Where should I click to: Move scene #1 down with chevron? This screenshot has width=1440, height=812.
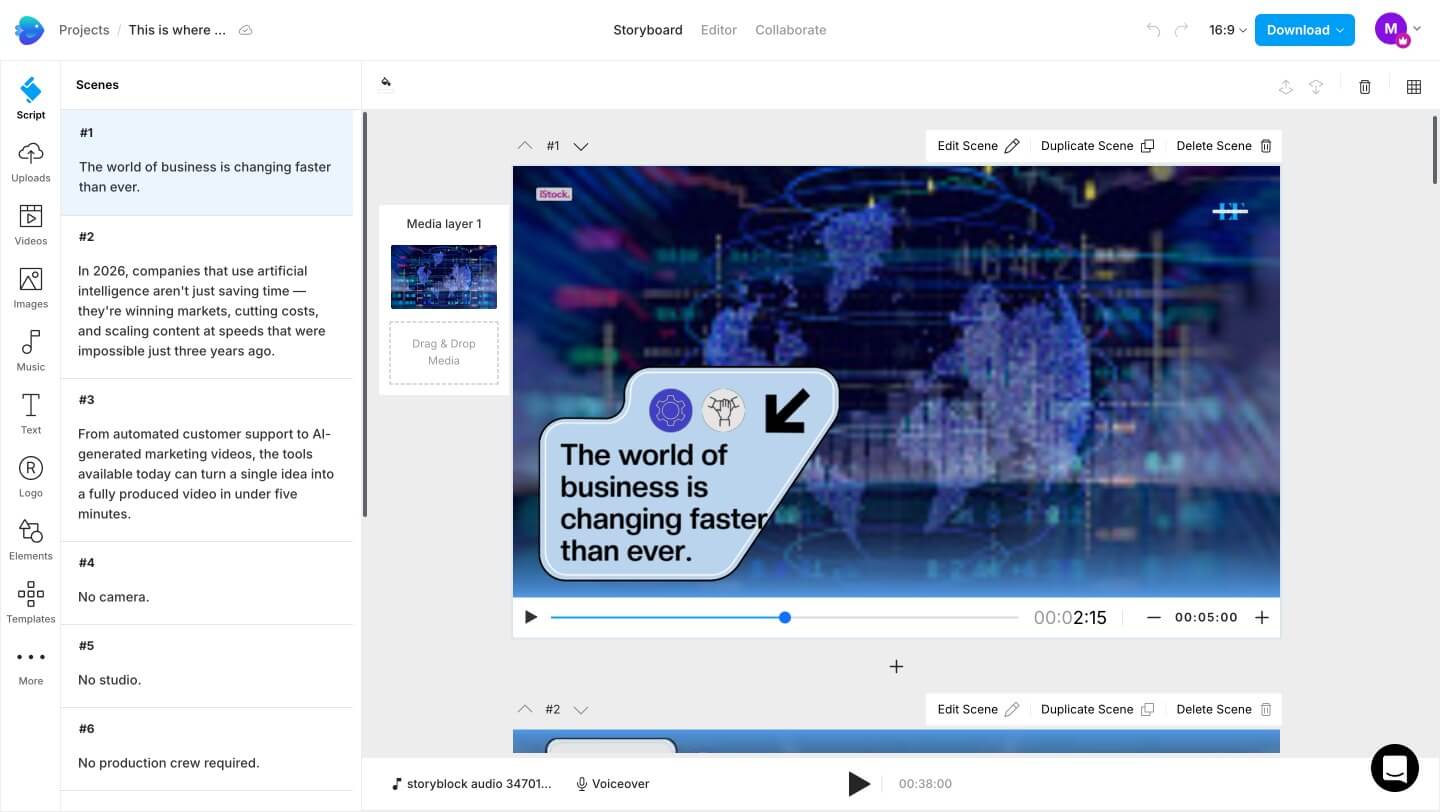tap(580, 146)
